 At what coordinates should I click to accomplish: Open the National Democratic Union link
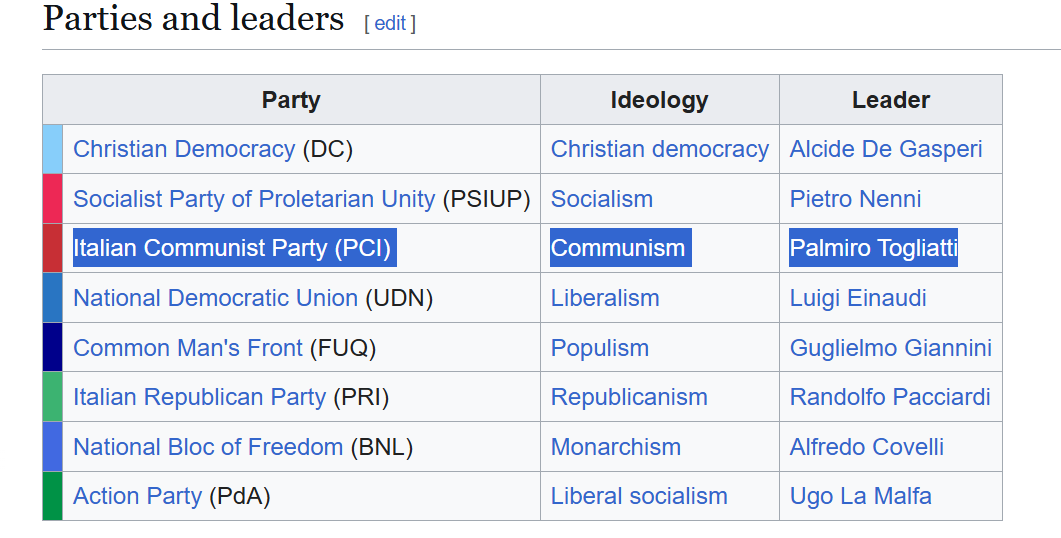215,298
